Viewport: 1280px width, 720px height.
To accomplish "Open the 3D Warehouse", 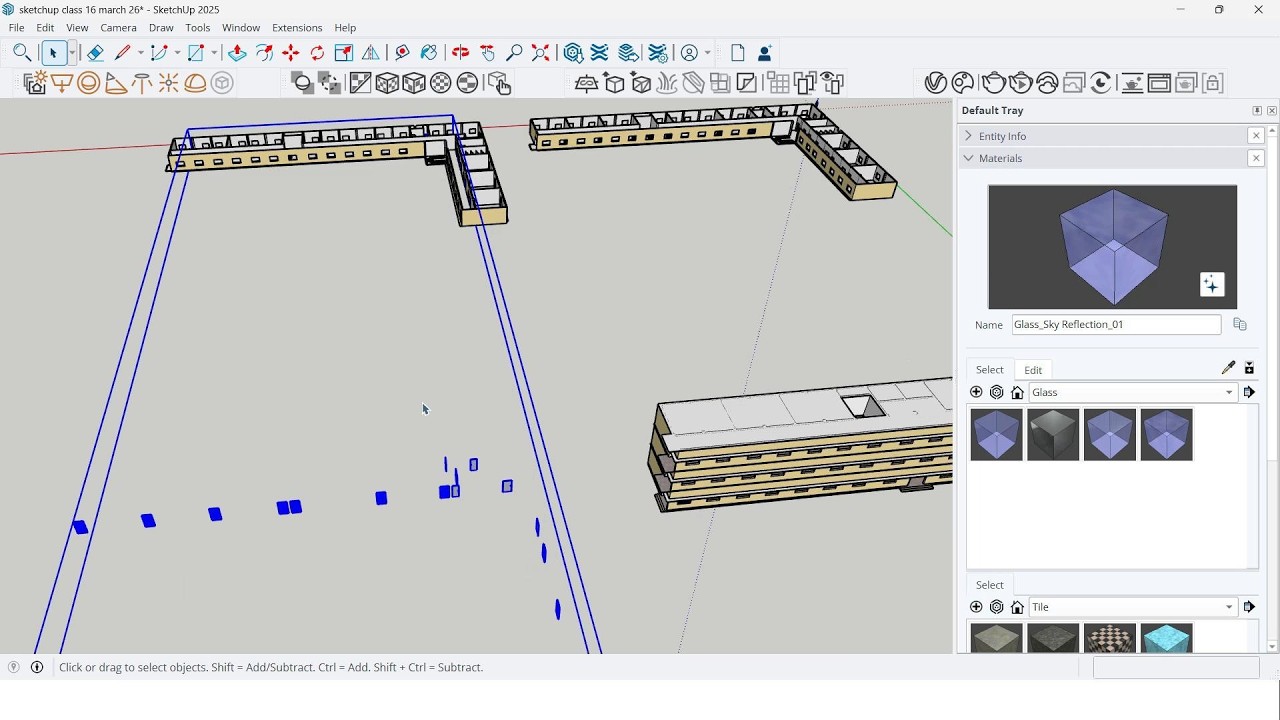I will tap(573, 53).
